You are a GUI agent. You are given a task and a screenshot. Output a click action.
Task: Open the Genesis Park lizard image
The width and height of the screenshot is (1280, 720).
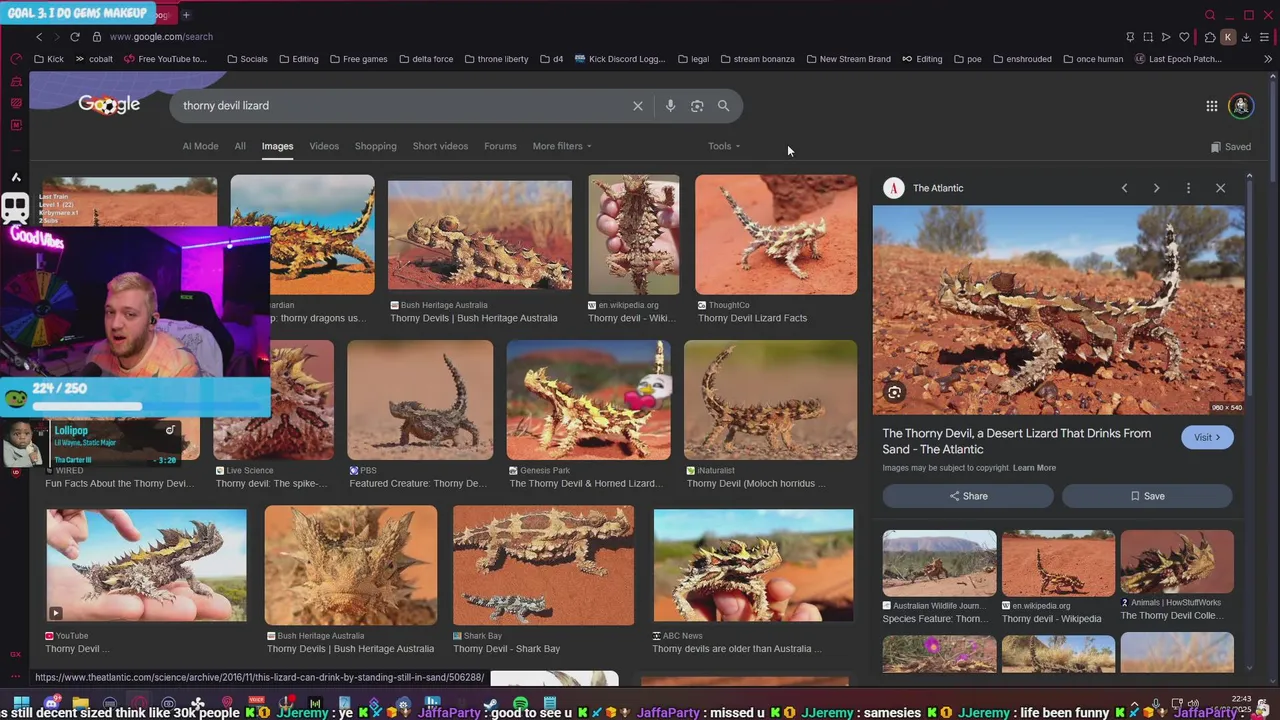588,400
